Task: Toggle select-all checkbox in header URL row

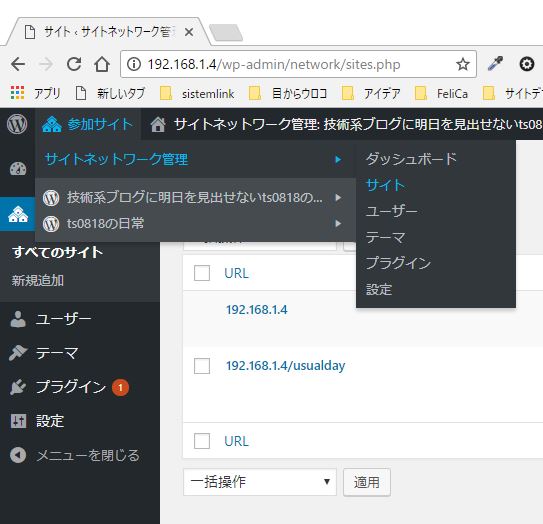Action: pyautogui.click(x=202, y=273)
